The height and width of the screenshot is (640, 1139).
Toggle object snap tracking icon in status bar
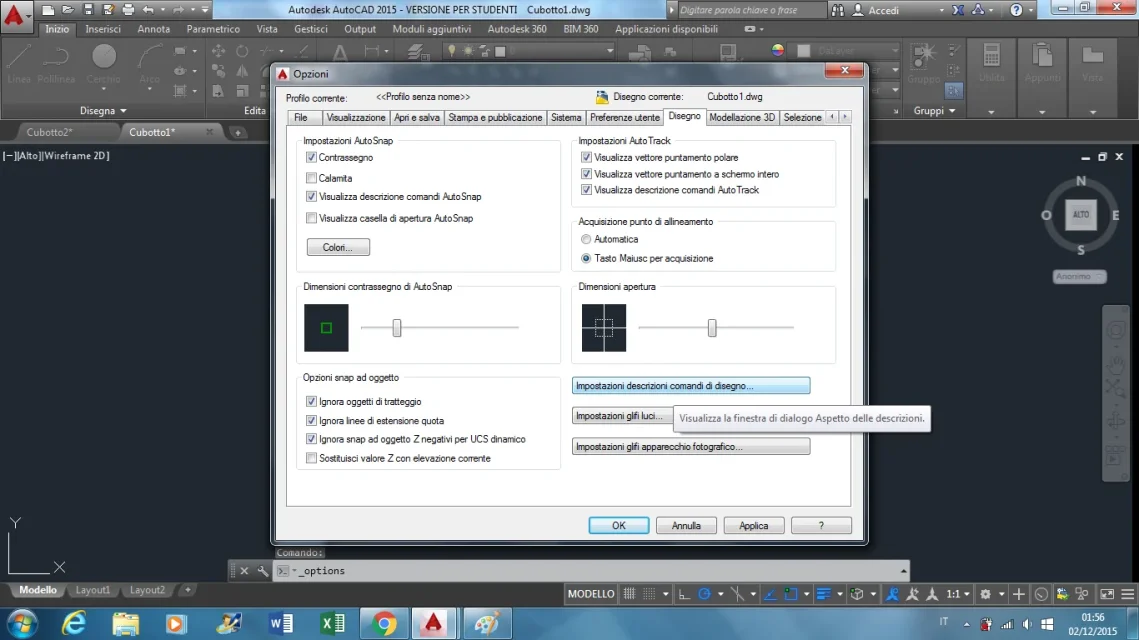tap(771, 594)
